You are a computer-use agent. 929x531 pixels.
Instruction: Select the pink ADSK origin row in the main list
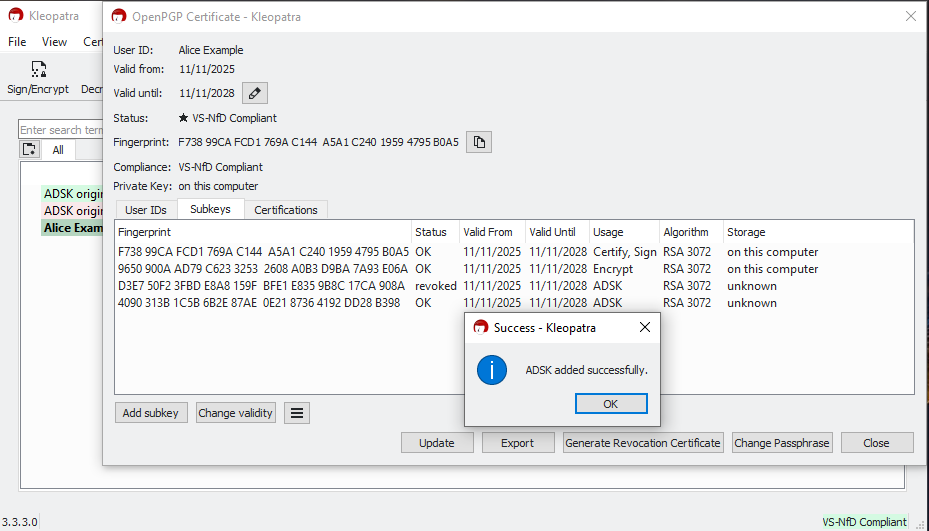tap(72, 210)
